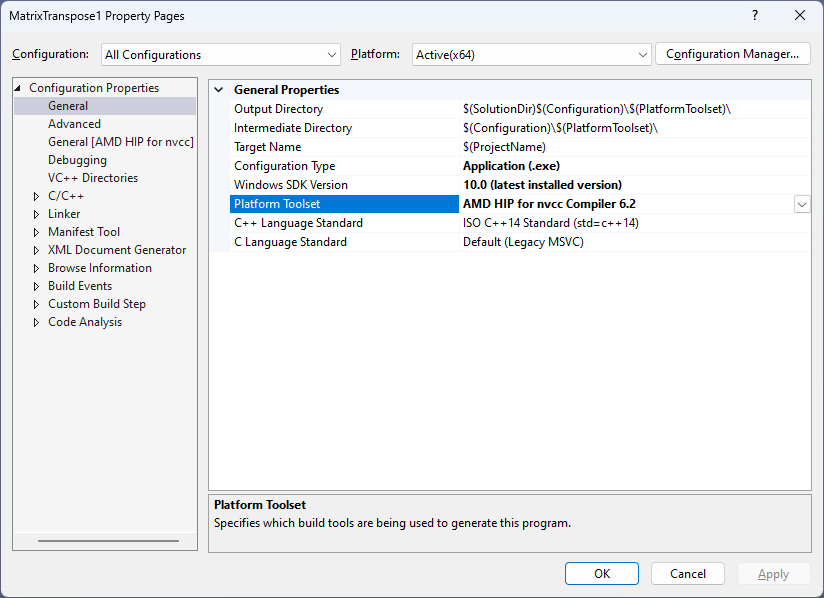Image resolution: width=824 pixels, height=598 pixels.
Task: Expand the Linker node arrow
Action: coord(36,214)
